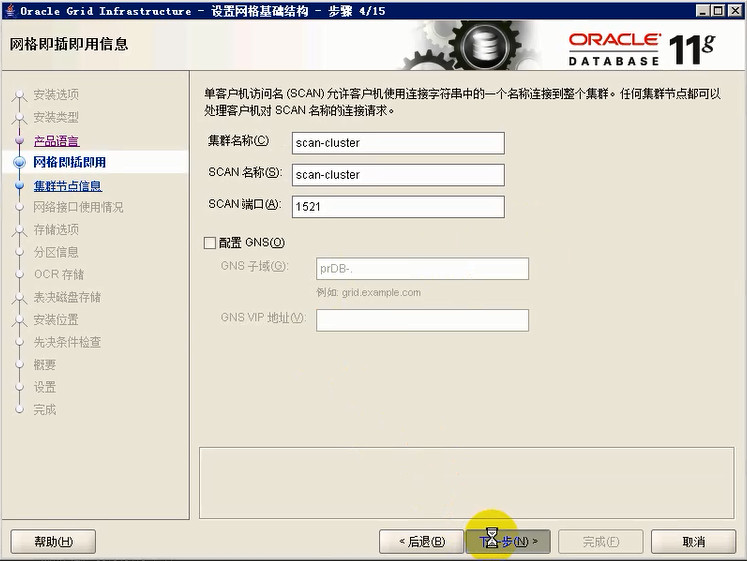
Task: Click the 例如: grid.example.com hint text
Action: (369, 292)
